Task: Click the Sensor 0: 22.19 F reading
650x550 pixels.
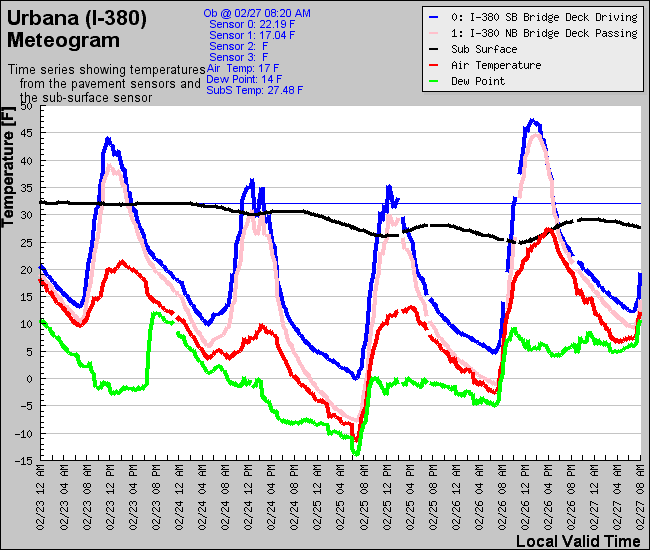Action: 253,24
